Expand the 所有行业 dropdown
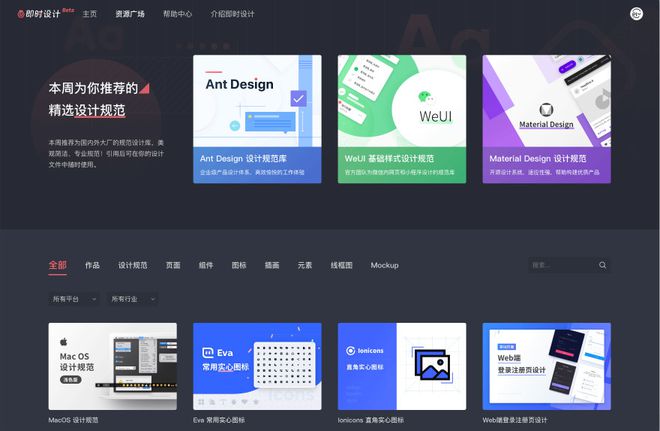 133,299
